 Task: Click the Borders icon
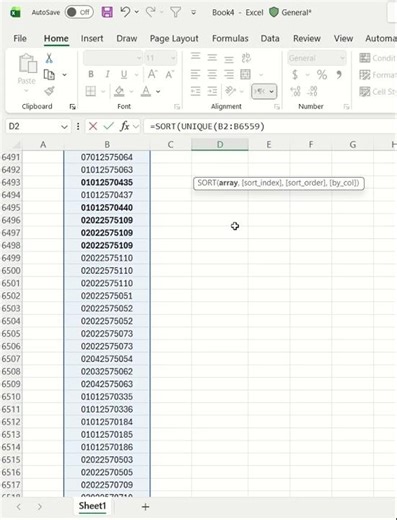pyautogui.click(x=91, y=91)
